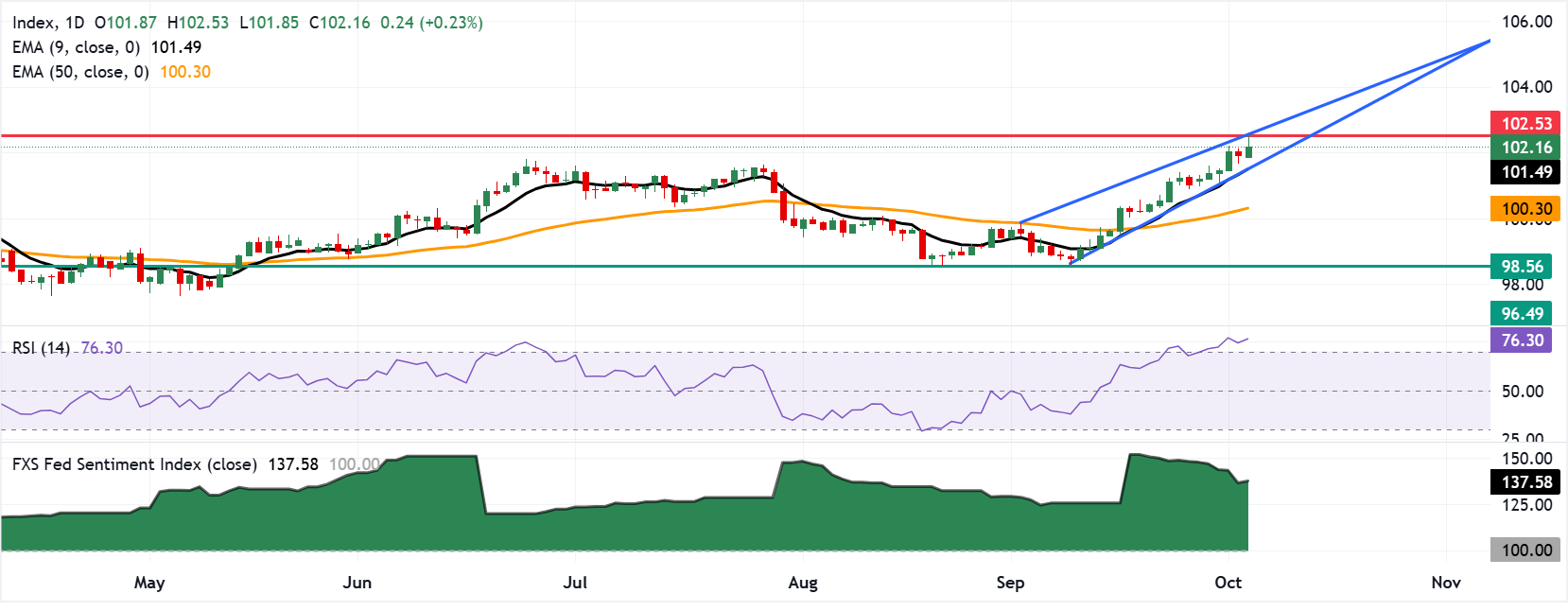Select the EMA (9, close, 0) legend
The image size is (1568, 611).
coord(76,46)
